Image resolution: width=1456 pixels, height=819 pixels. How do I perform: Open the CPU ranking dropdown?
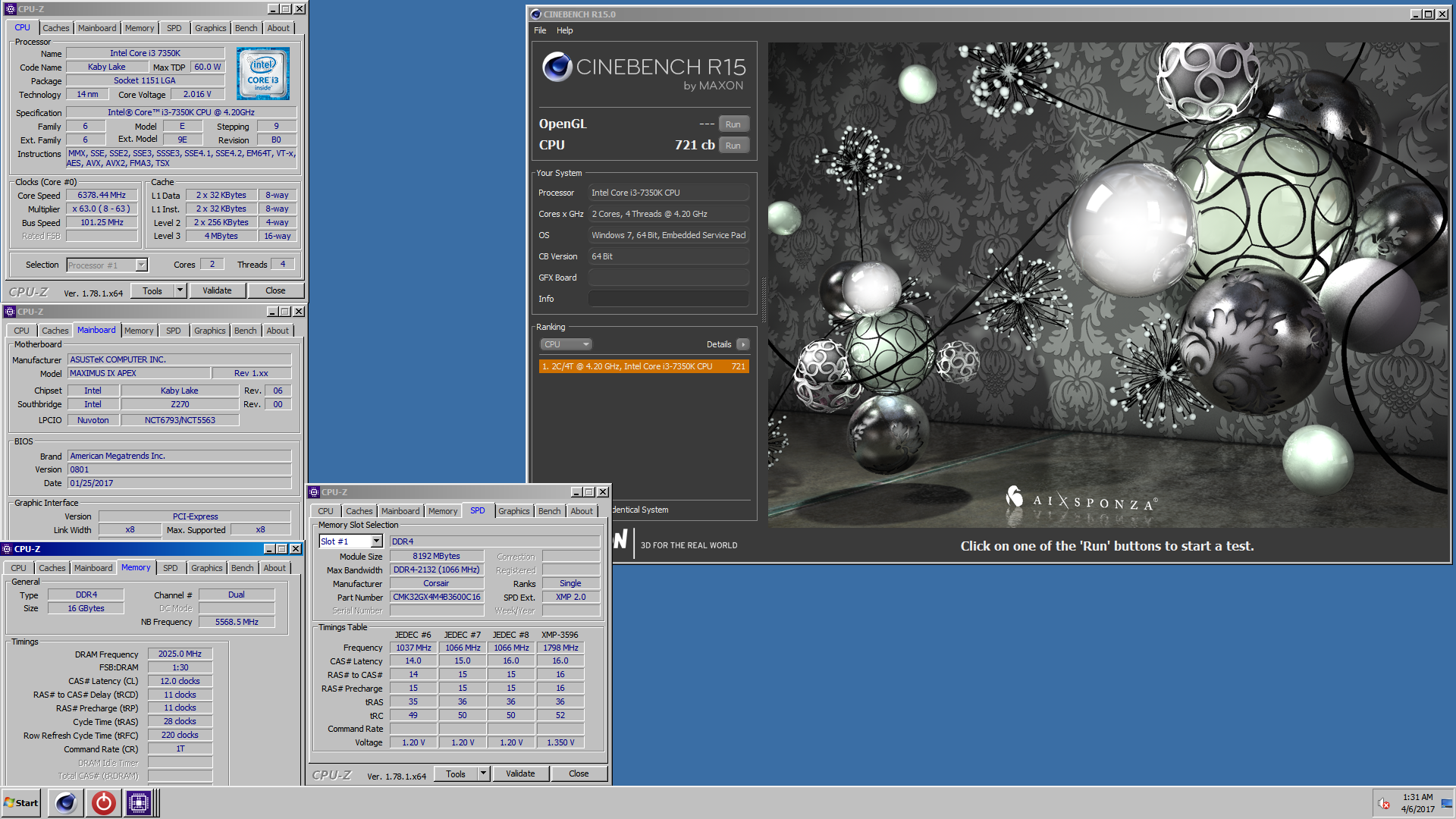tap(566, 344)
